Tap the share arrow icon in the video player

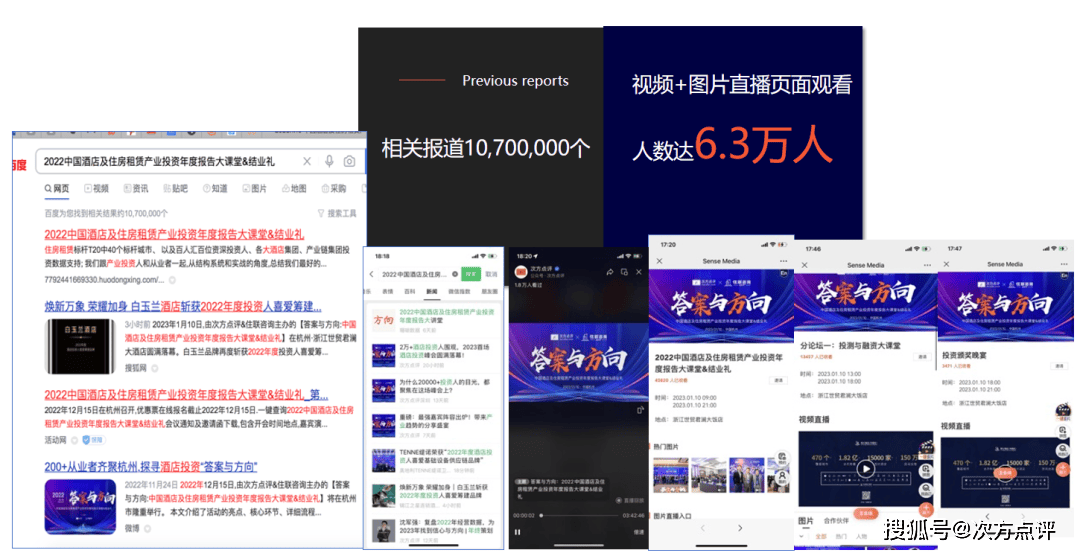609,272
